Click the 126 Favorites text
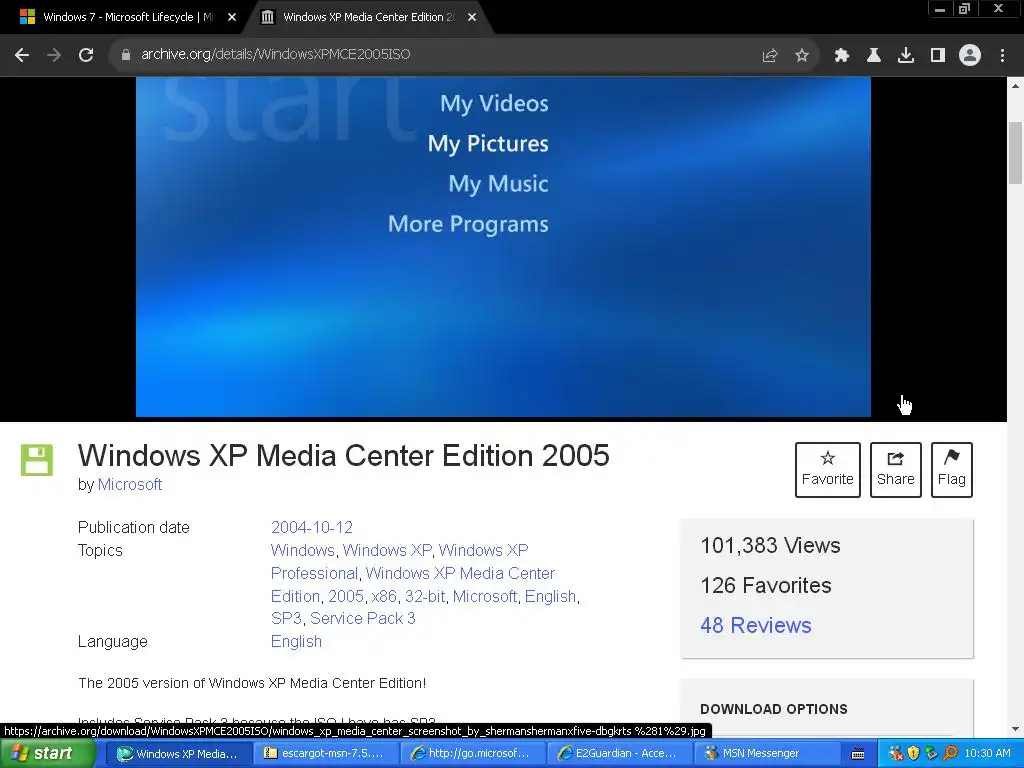 coord(765,585)
